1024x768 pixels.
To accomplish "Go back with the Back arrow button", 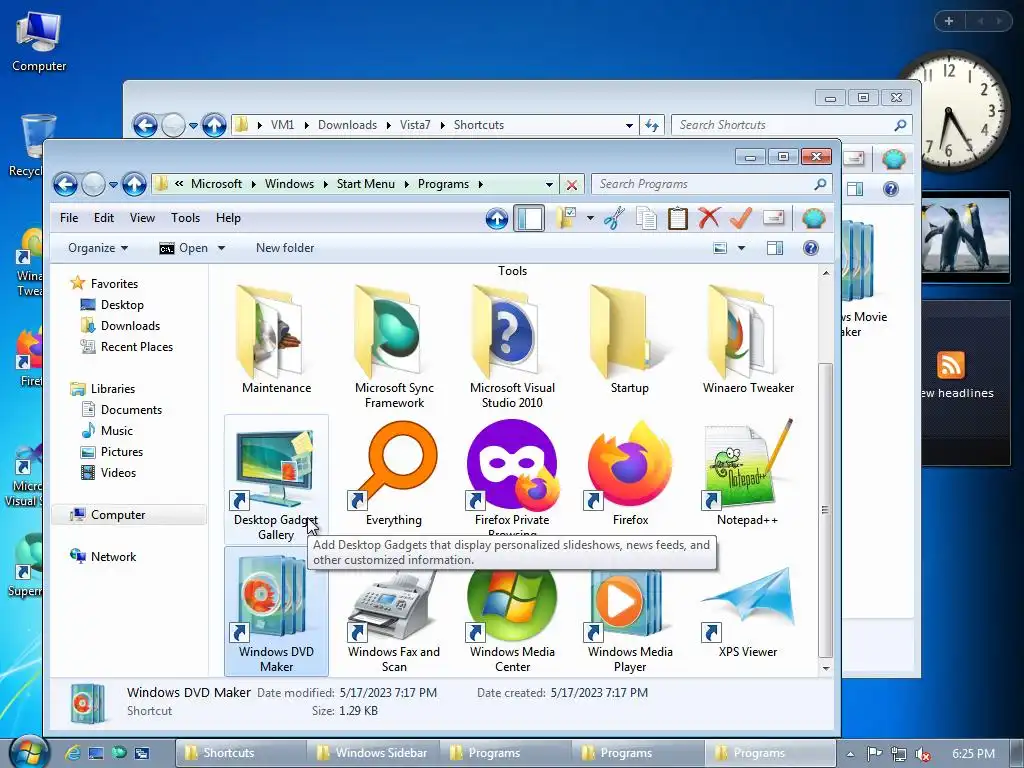I will pyautogui.click(x=65, y=185).
